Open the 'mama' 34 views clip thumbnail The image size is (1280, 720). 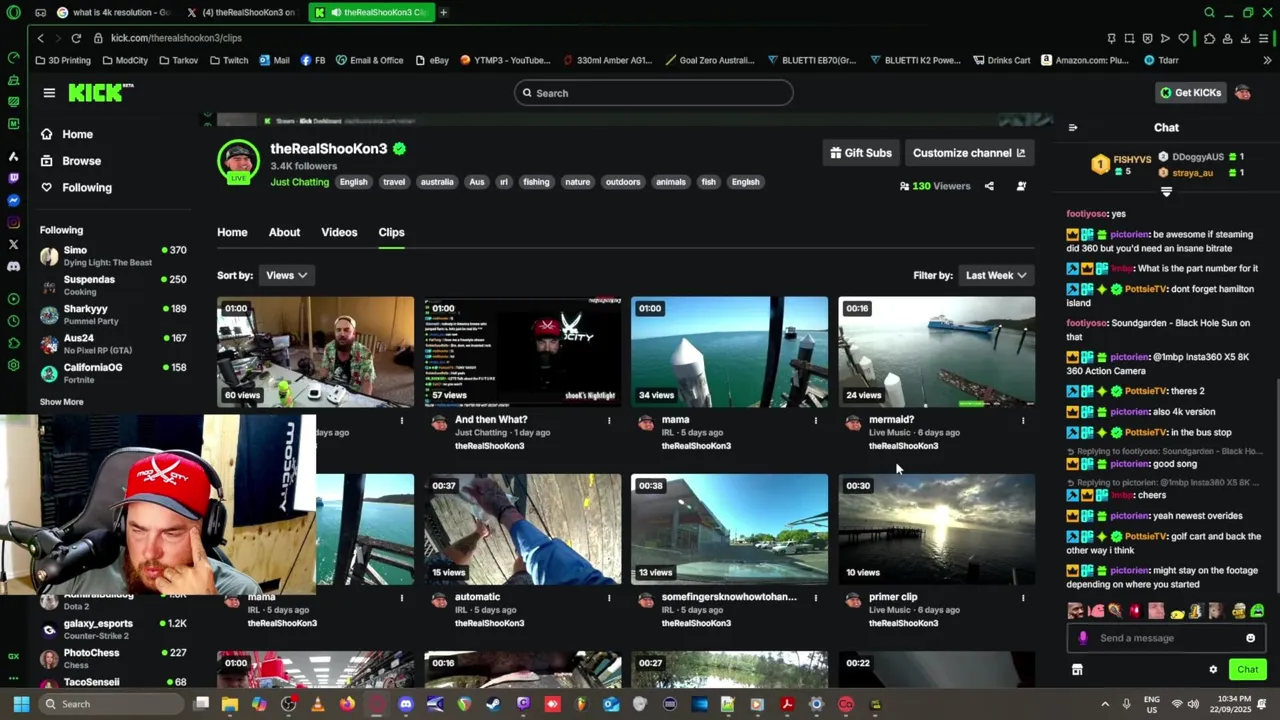click(730, 352)
